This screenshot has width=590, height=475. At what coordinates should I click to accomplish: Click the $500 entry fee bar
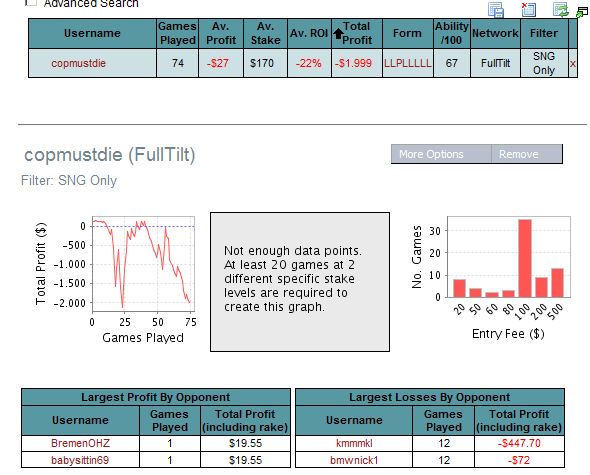click(x=558, y=283)
